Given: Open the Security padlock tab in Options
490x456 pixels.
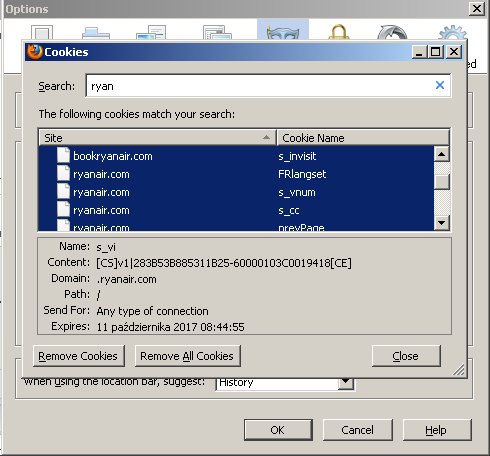Looking at the screenshot, I should 339,31.
